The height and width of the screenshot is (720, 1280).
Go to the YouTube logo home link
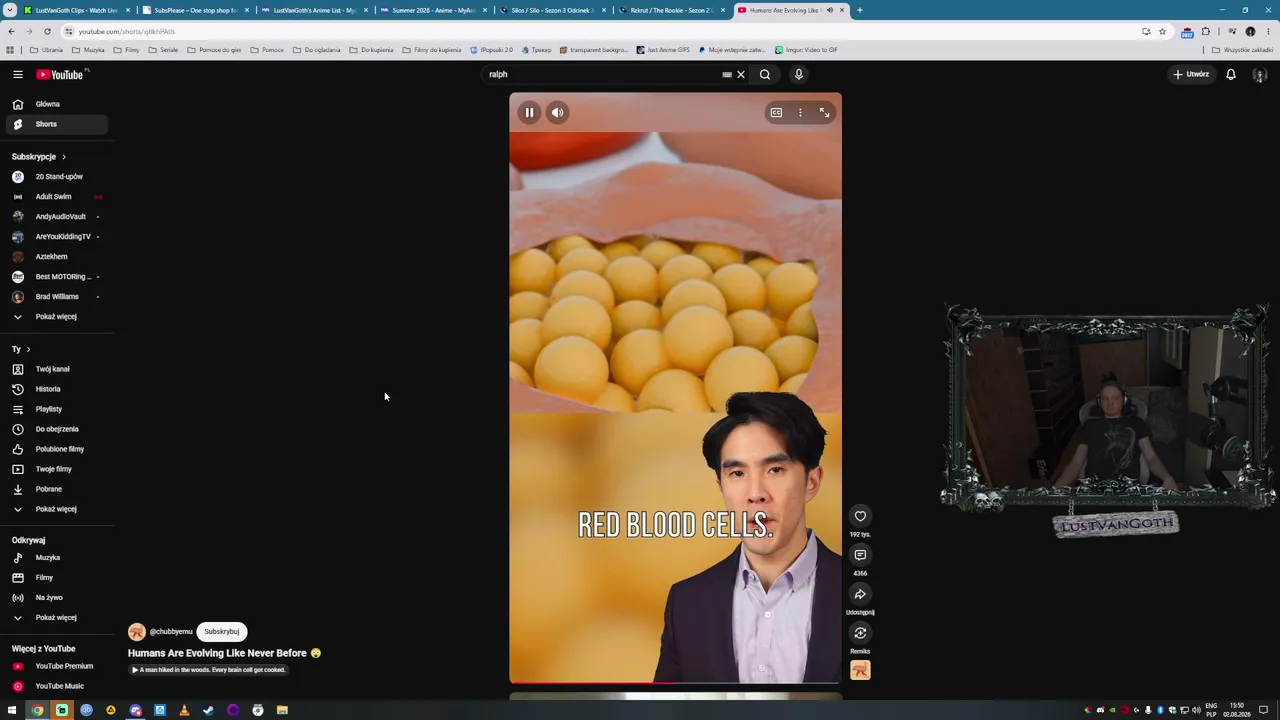coord(62,74)
